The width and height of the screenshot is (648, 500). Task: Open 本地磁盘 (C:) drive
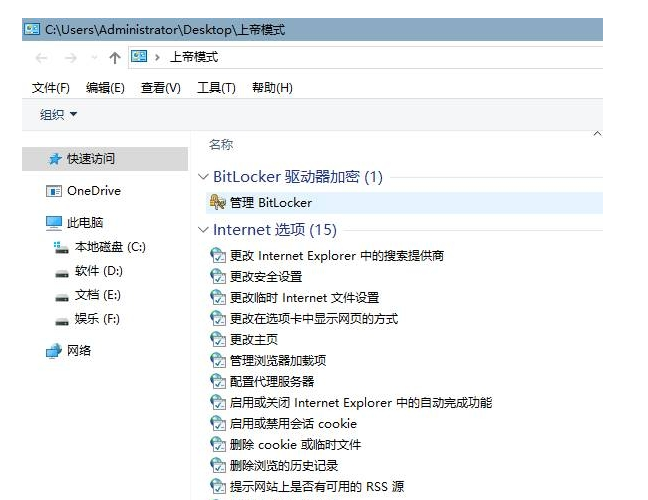[110, 247]
